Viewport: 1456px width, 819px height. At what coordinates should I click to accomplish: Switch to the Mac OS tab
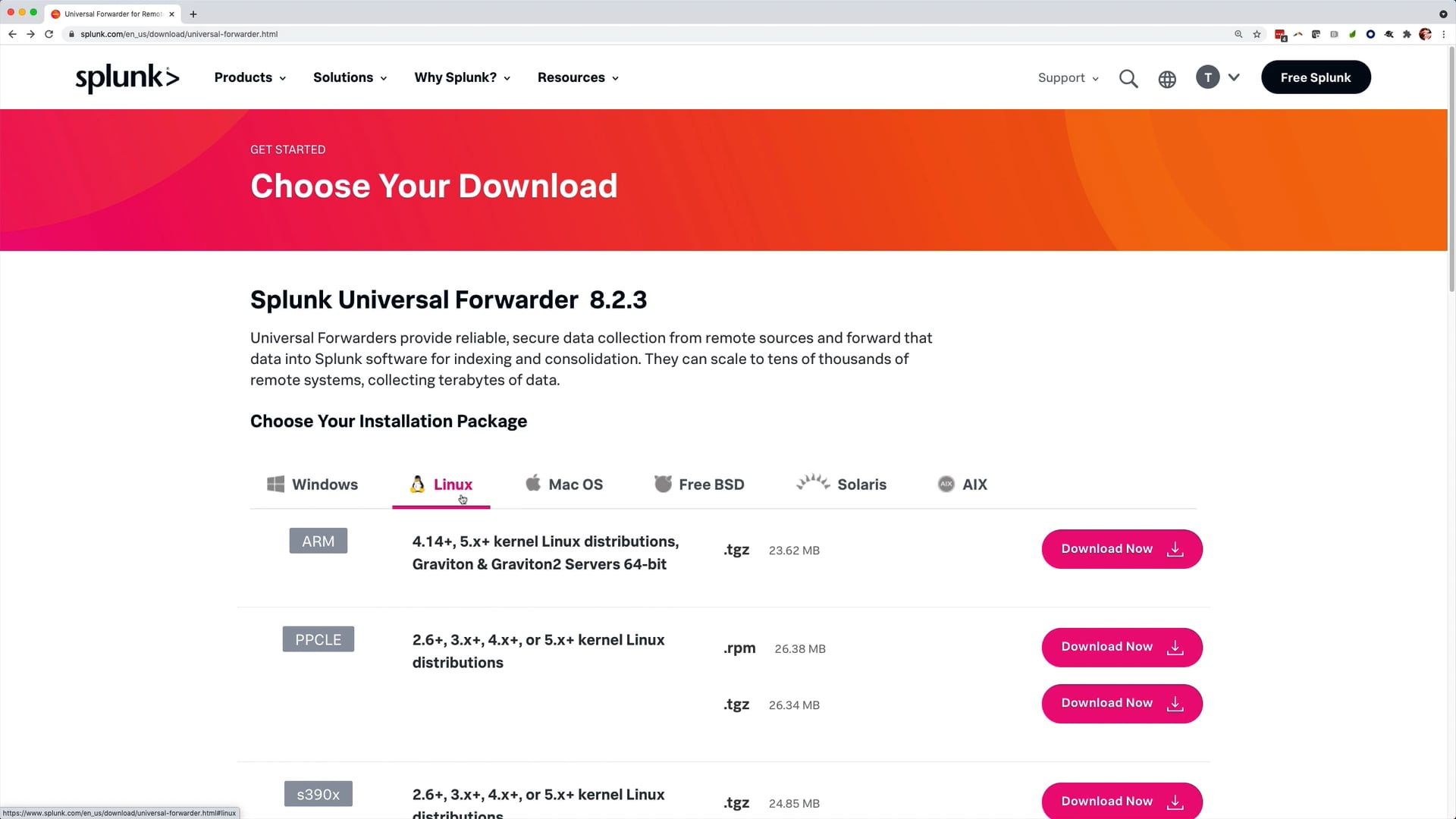(x=564, y=484)
